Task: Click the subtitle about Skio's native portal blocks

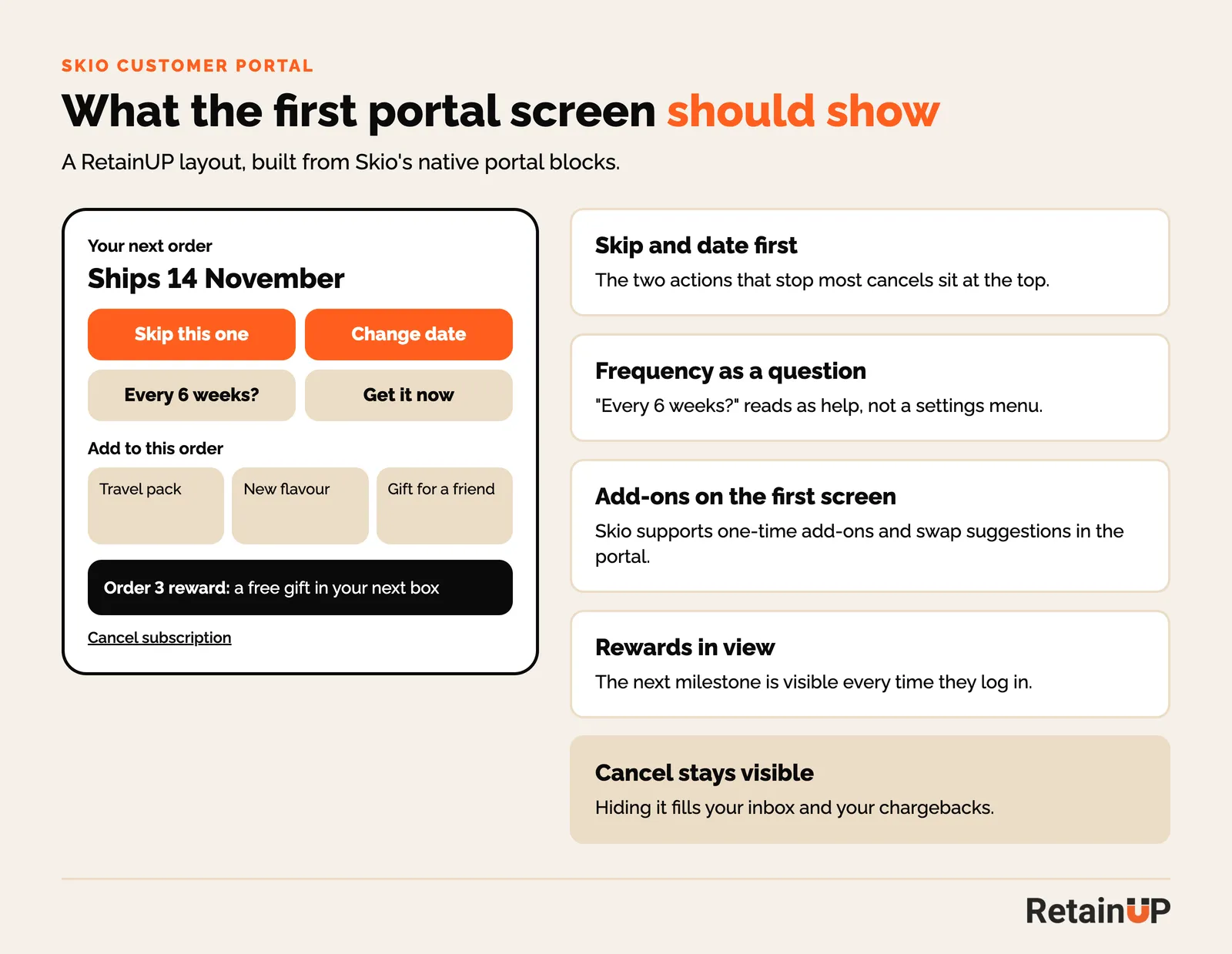Action: 340,162
